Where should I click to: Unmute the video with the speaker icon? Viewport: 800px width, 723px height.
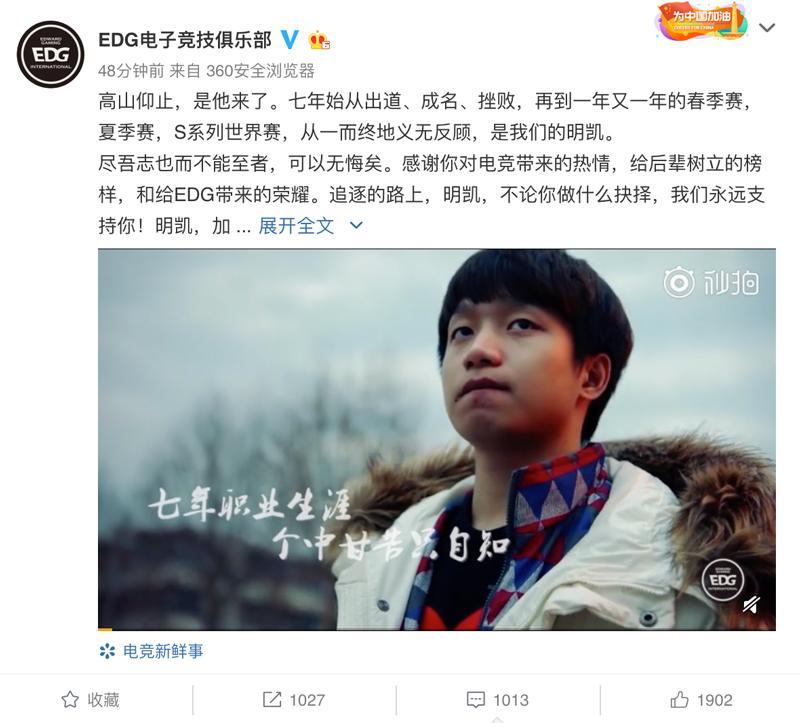(x=752, y=605)
